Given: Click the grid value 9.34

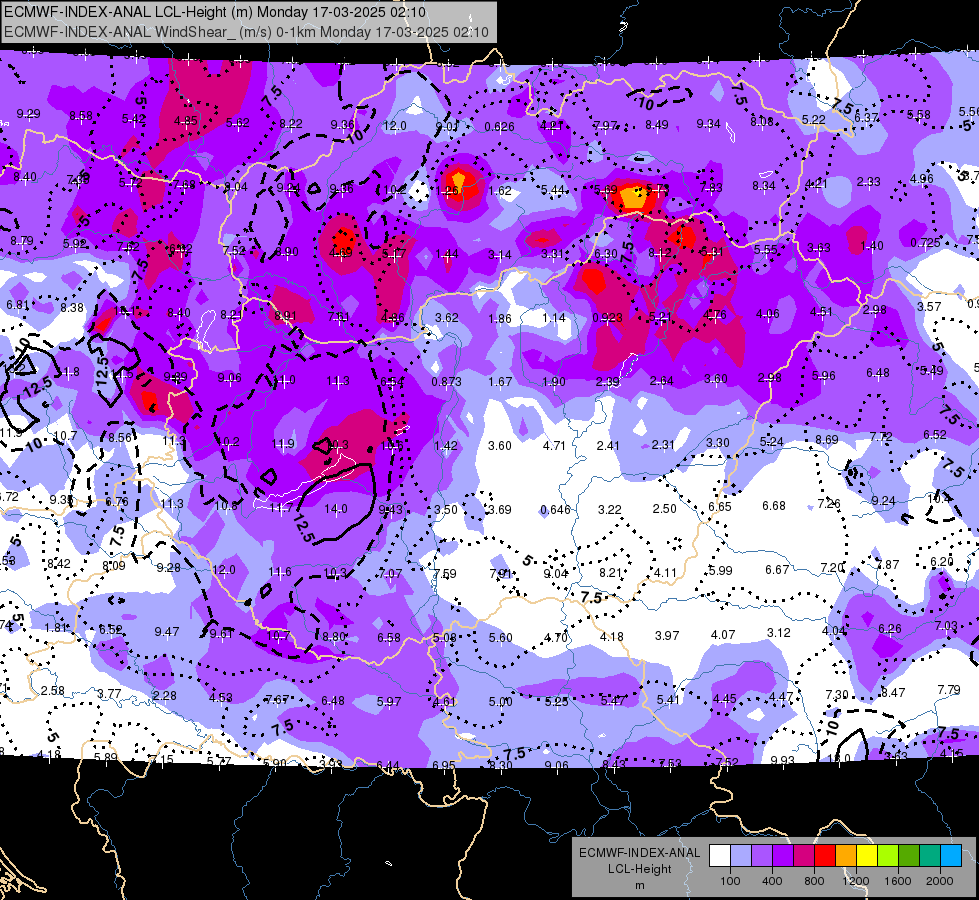Looking at the screenshot, I should pyautogui.click(x=709, y=124).
